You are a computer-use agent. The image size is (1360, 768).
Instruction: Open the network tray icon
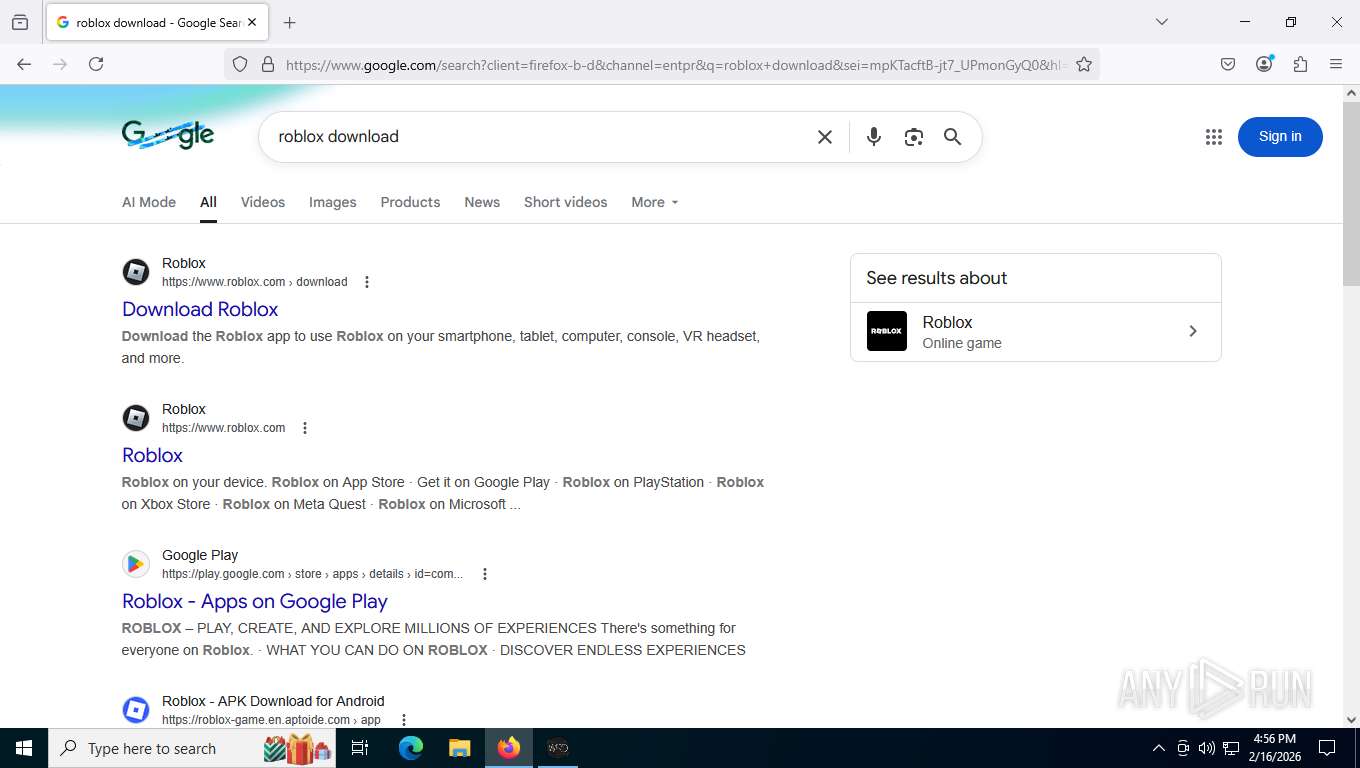[x=1231, y=748]
